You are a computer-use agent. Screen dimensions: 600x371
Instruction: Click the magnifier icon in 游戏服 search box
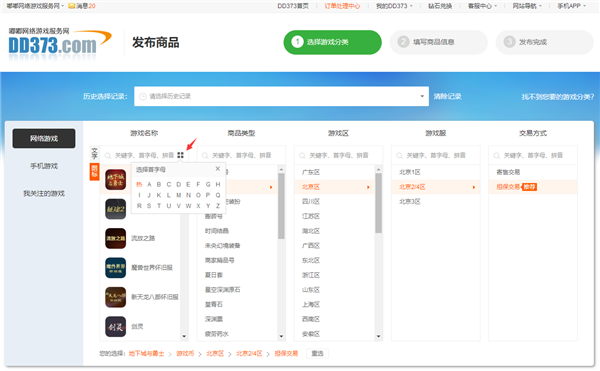(x=399, y=156)
